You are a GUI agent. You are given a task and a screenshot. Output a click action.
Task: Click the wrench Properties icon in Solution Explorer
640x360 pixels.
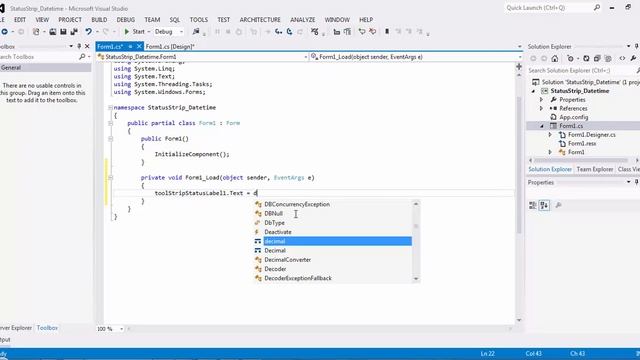coord(633,58)
